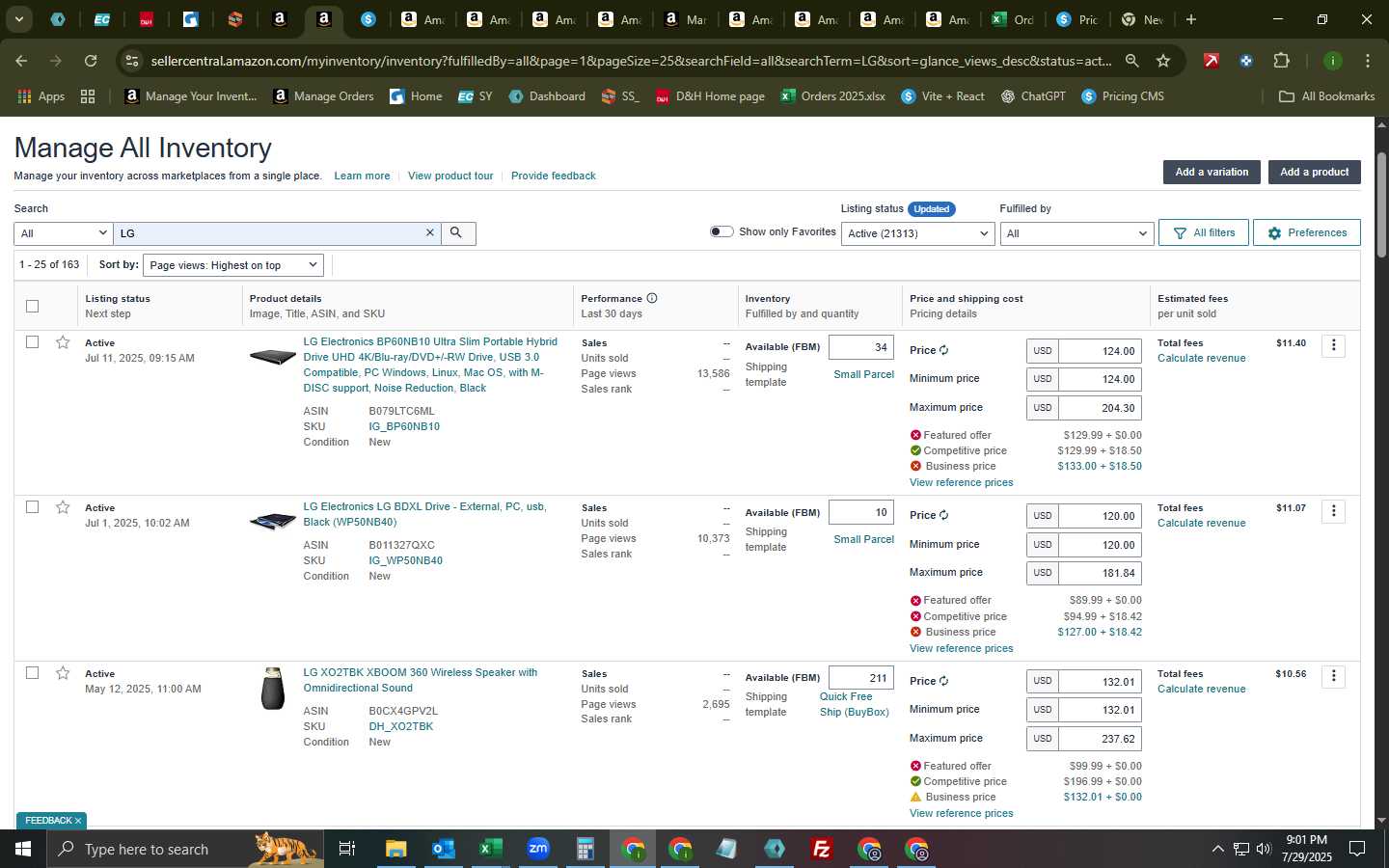Click the quantity field showing 34
Screen dimensions: 1389x868
861,347
